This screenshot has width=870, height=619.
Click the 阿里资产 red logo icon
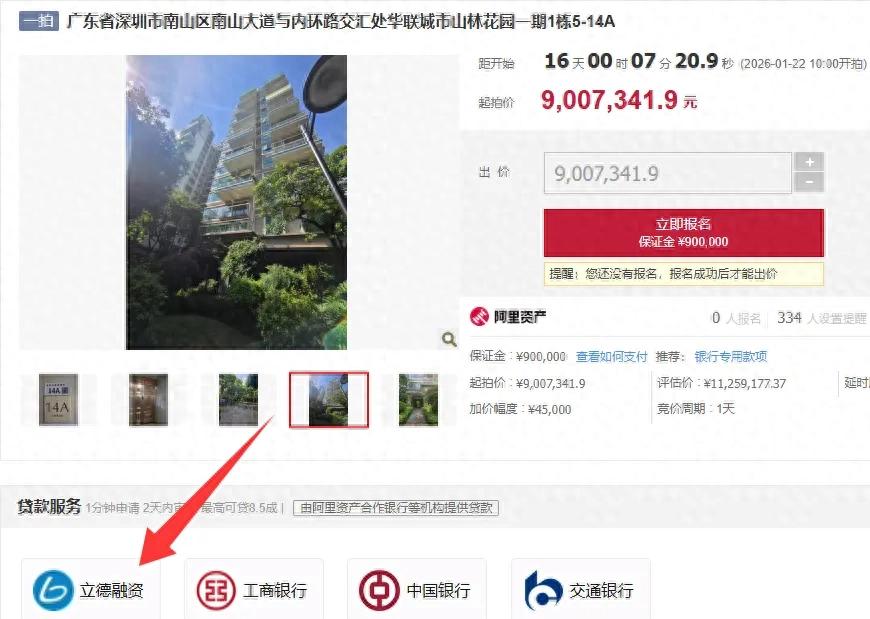479,317
